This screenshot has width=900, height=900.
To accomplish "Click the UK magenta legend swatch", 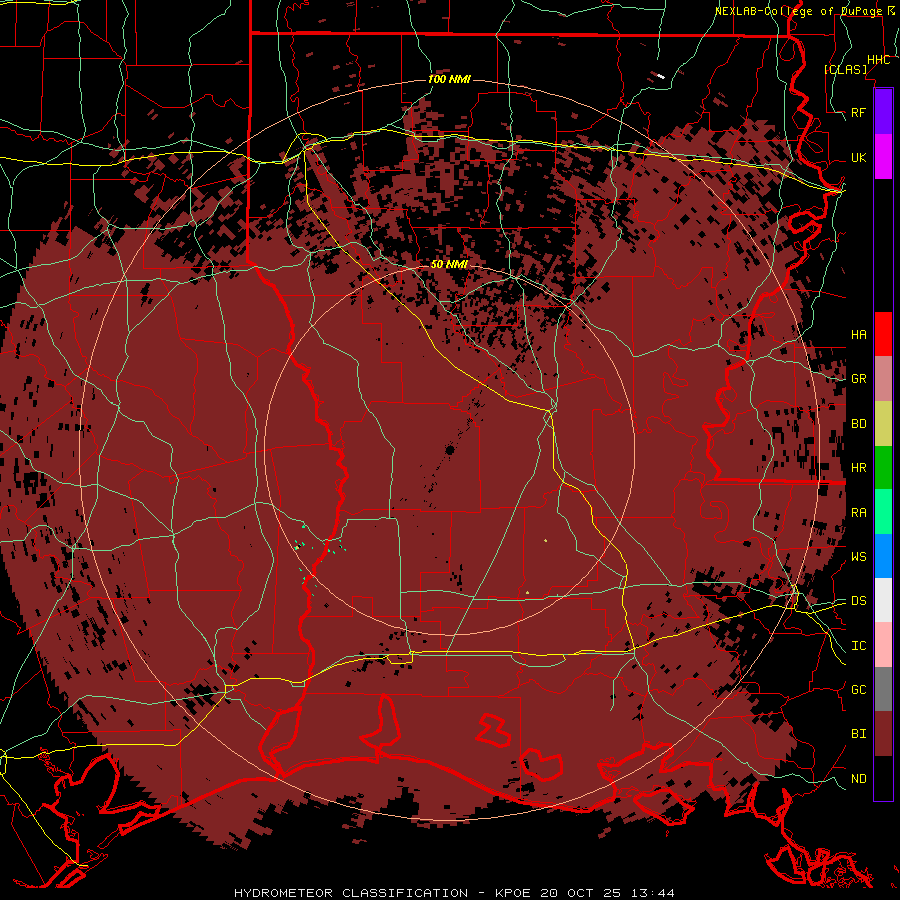I will (883, 157).
